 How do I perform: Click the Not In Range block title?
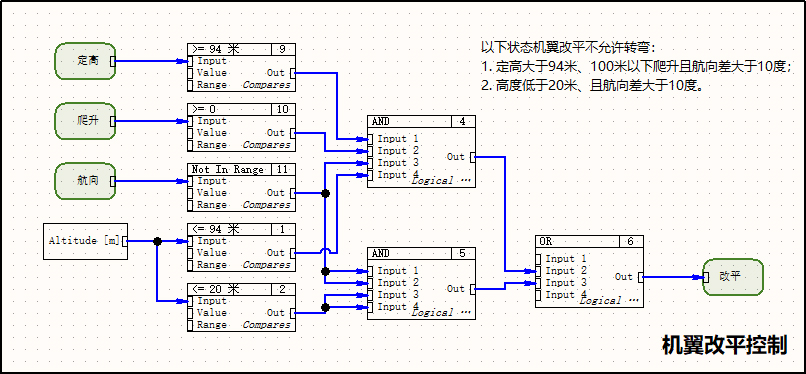(x=229, y=170)
